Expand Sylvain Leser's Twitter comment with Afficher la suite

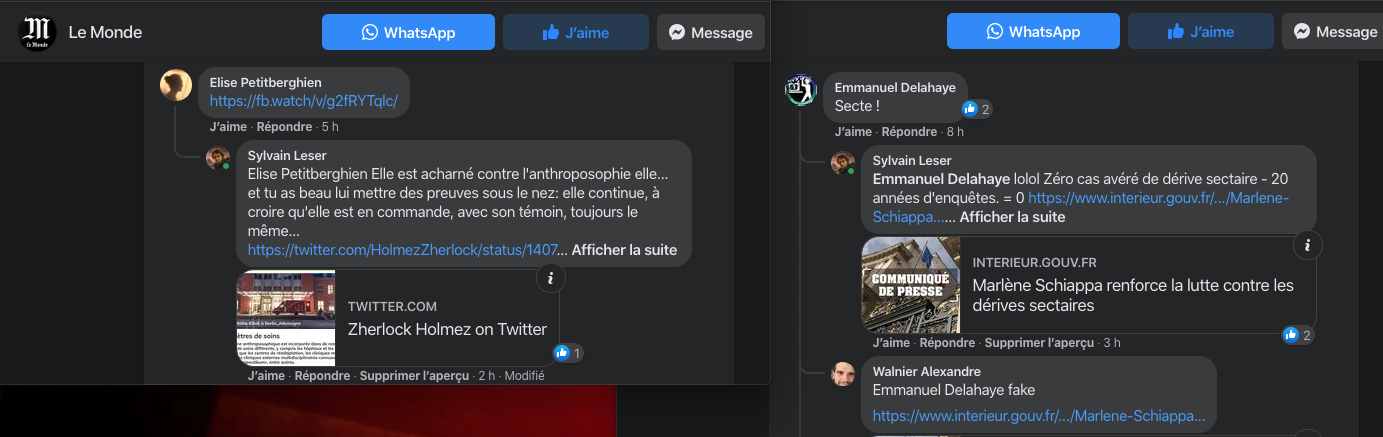click(x=624, y=250)
